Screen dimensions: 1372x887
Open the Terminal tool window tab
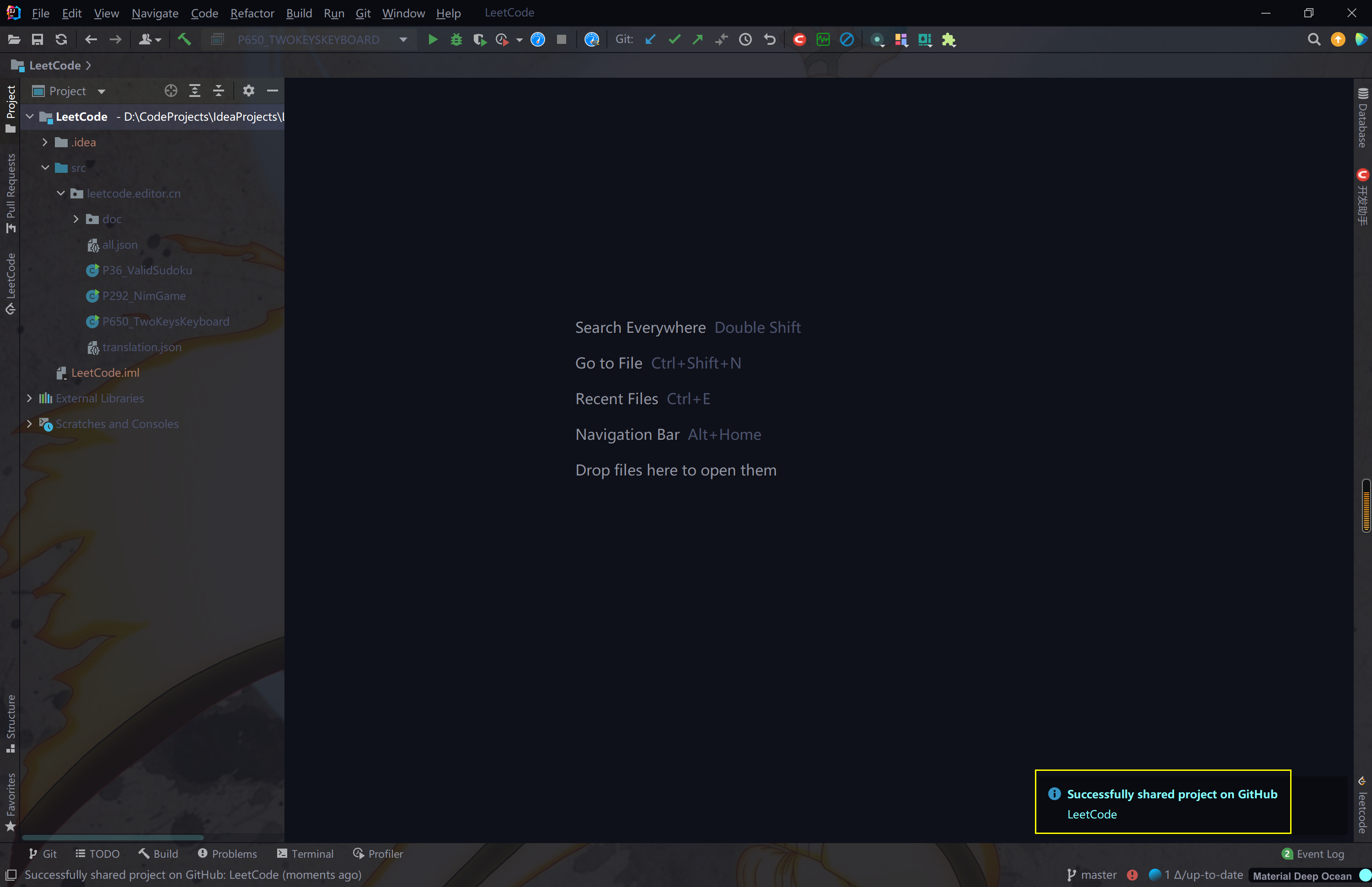click(305, 854)
